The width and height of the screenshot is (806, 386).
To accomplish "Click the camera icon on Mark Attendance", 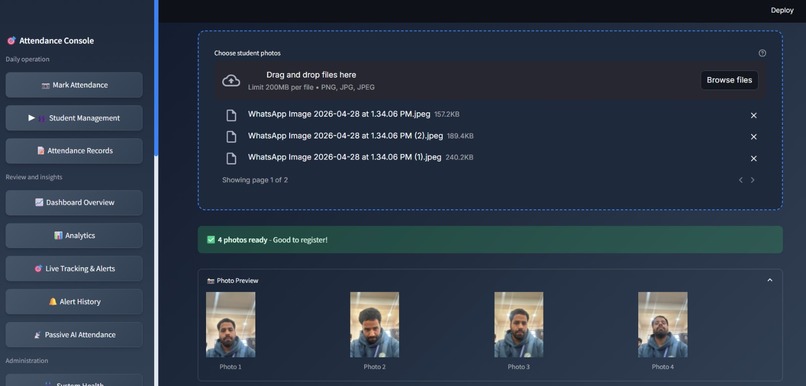I will pos(46,85).
